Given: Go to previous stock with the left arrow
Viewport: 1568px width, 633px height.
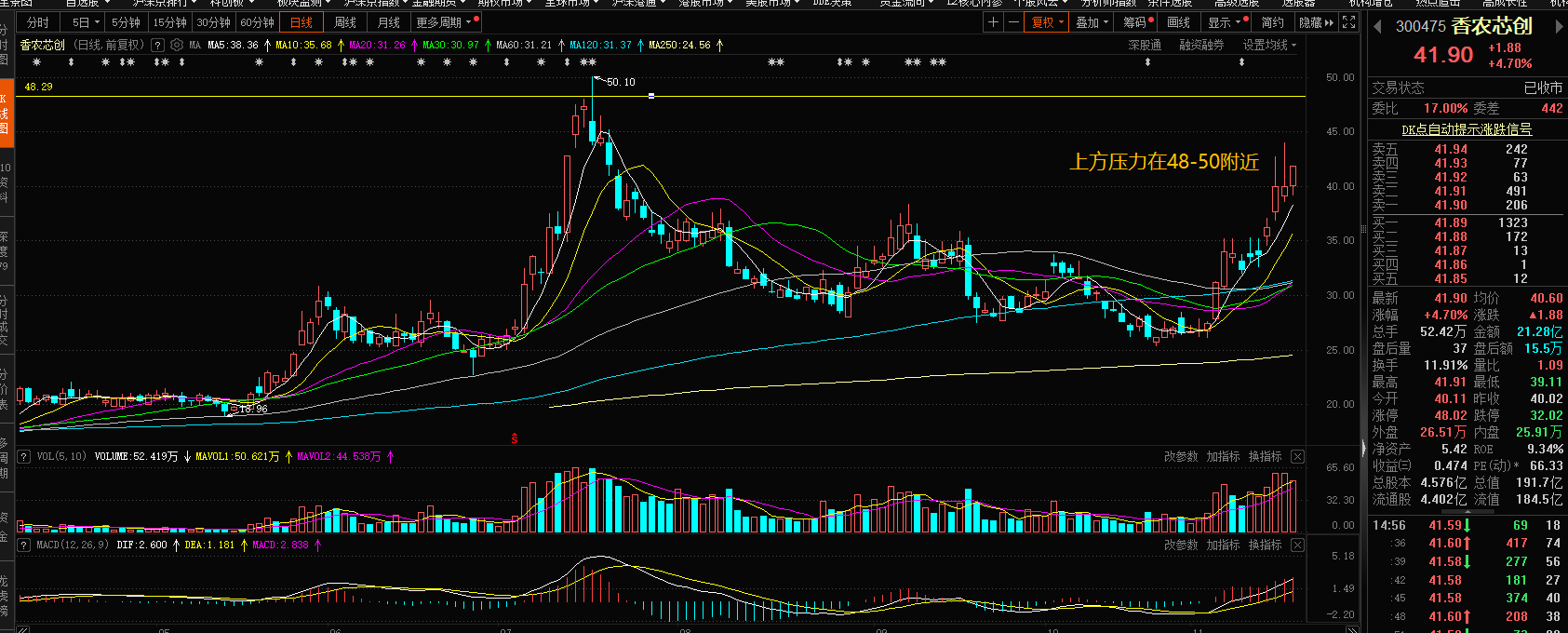Looking at the screenshot, I should [x=1377, y=26].
